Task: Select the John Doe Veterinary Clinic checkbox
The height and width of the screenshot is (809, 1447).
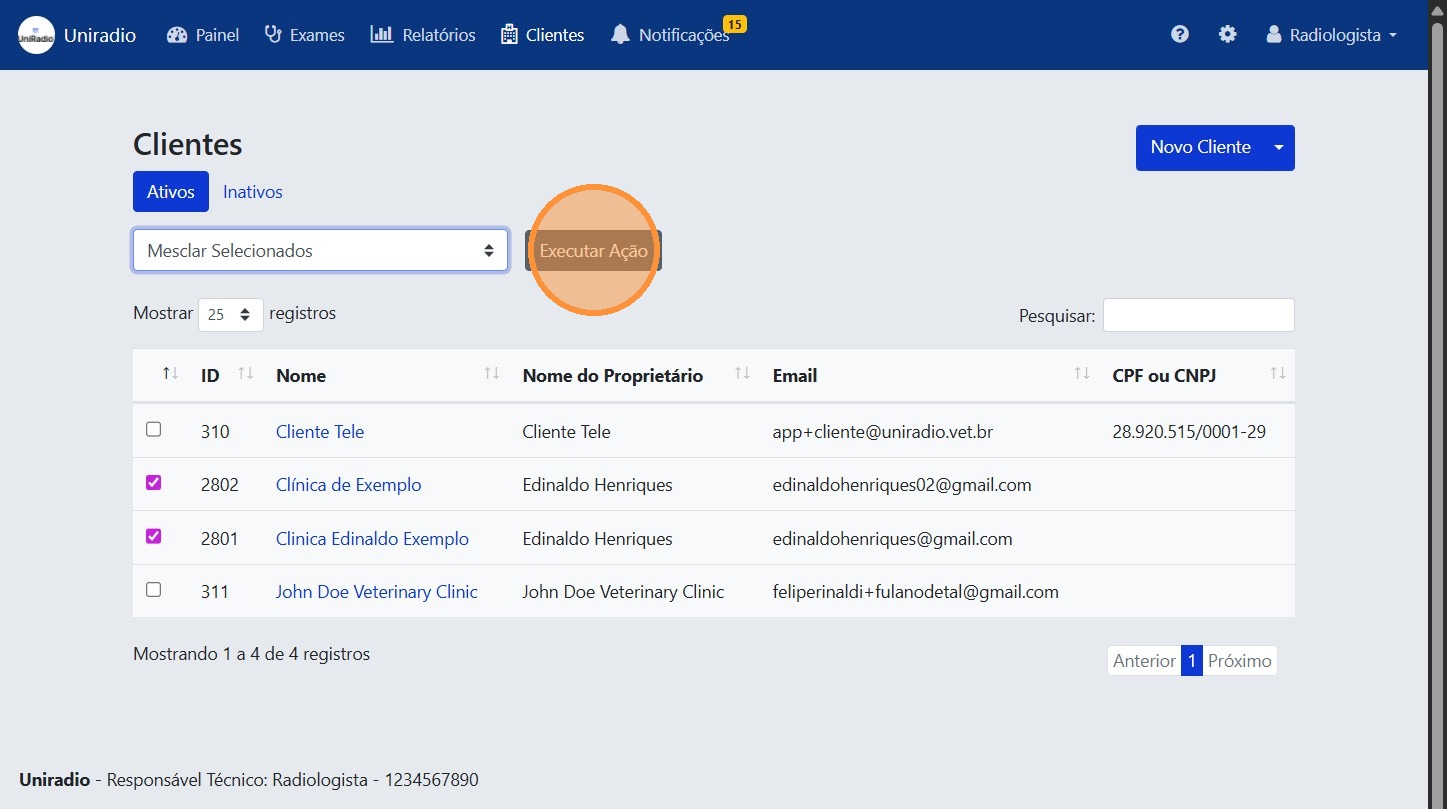Action: 153,590
